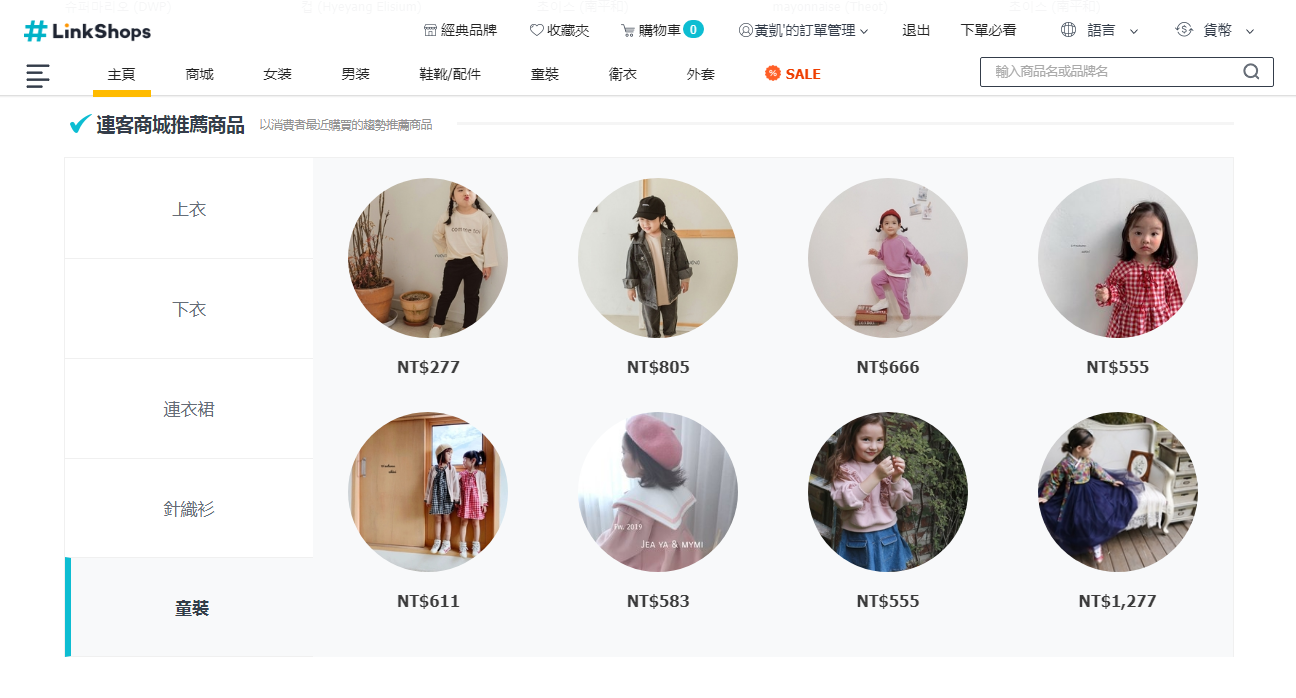Select the 上衣 category tab
The image size is (1296, 698).
point(189,209)
